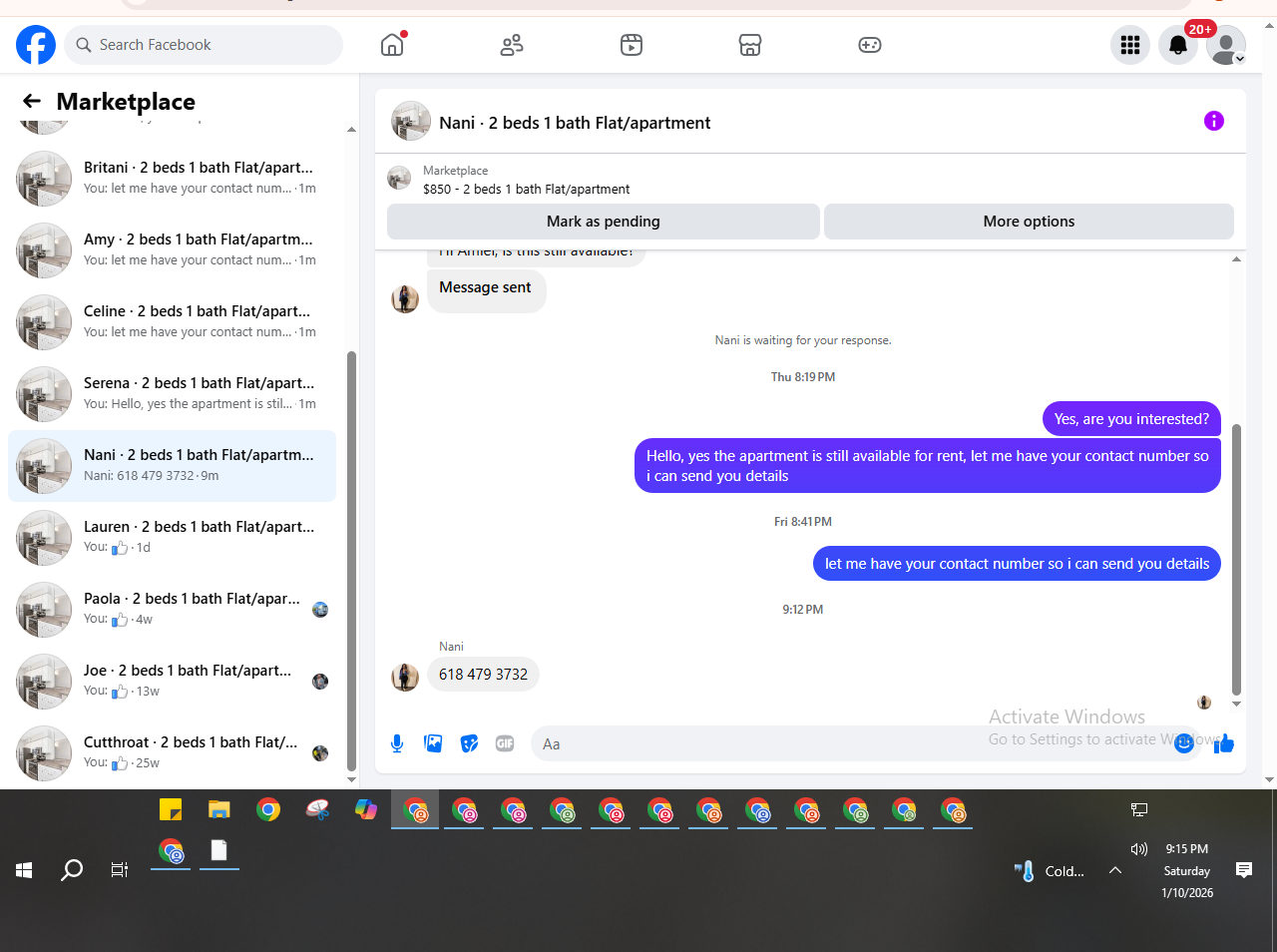Screen dimensions: 1277x952
Task: Click the chat scroll-down arrow
Action: 1237,704
